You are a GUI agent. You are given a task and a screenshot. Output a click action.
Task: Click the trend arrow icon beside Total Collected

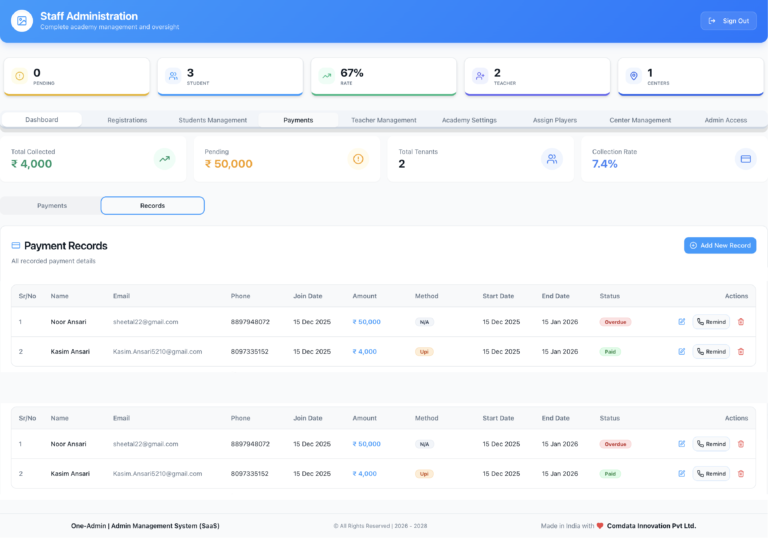coord(164,158)
